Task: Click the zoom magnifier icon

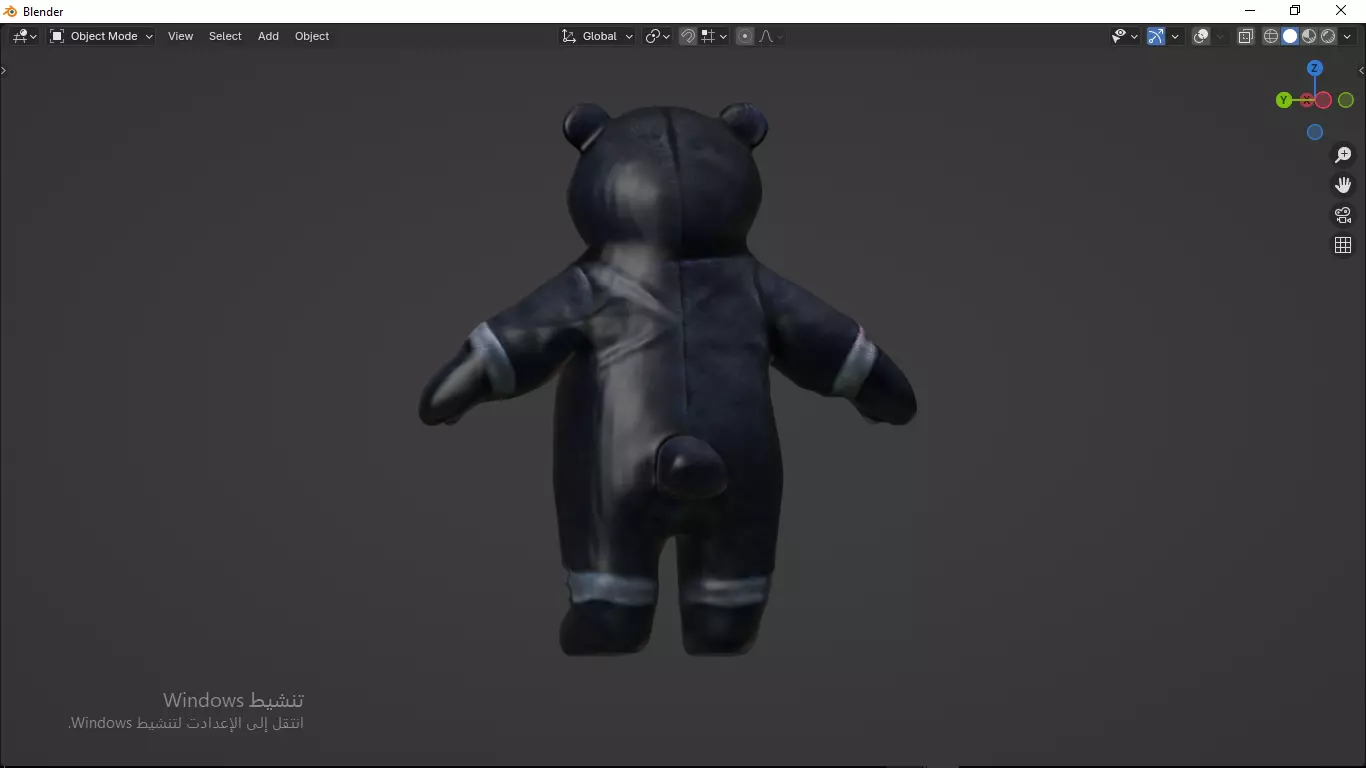Action: [x=1343, y=155]
